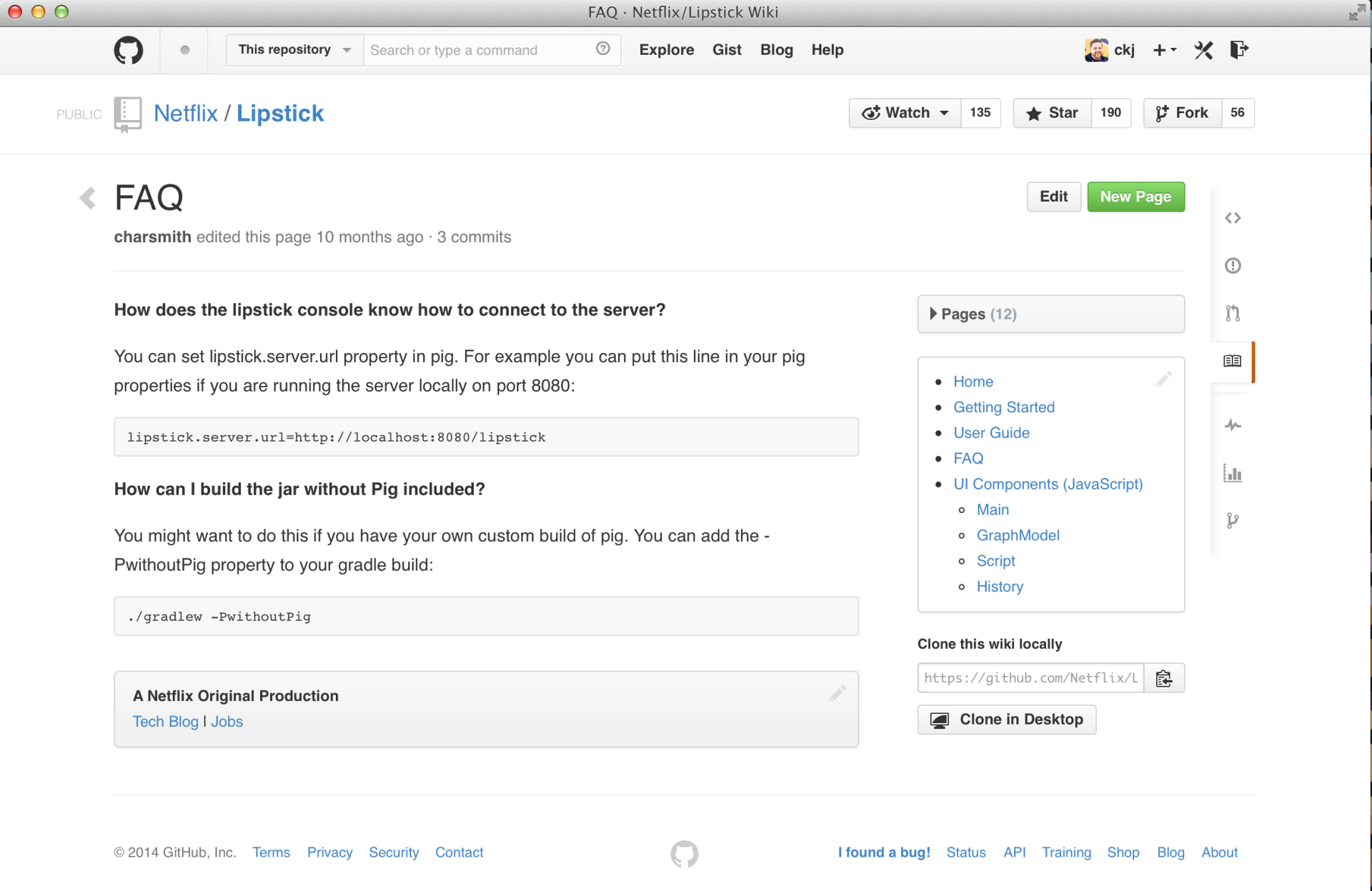Click the pulse/activity icon in sidebar

point(1233,425)
